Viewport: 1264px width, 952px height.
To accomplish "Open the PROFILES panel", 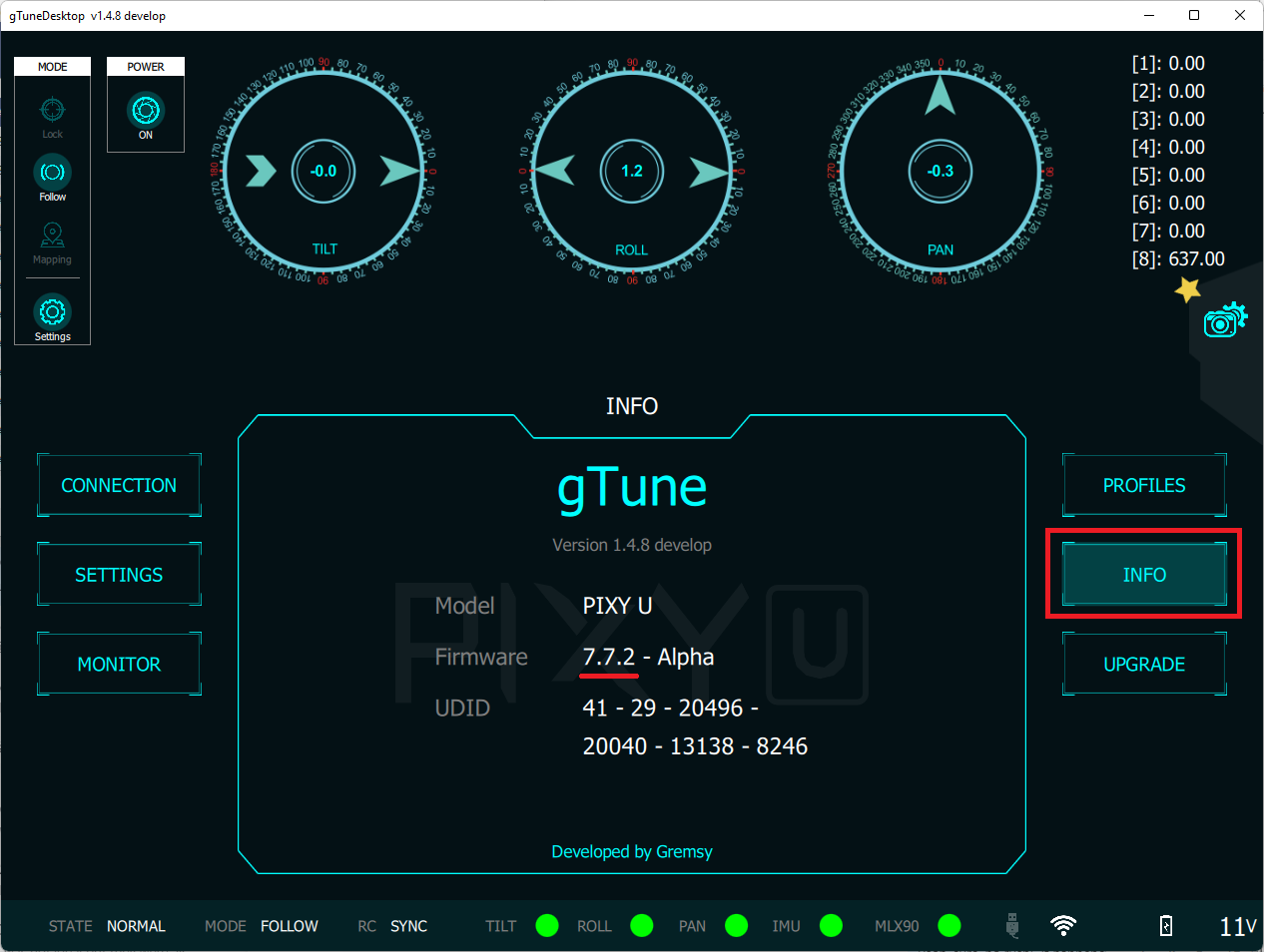I will pyautogui.click(x=1144, y=486).
